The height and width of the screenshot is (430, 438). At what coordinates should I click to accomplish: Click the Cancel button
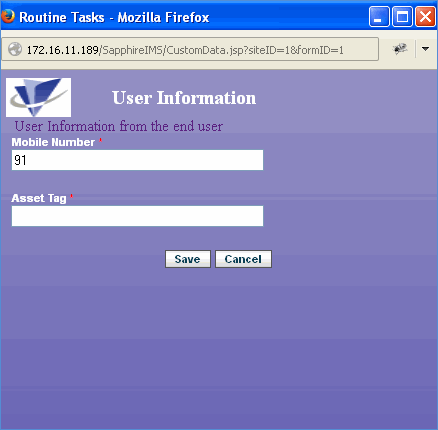(x=243, y=259)
